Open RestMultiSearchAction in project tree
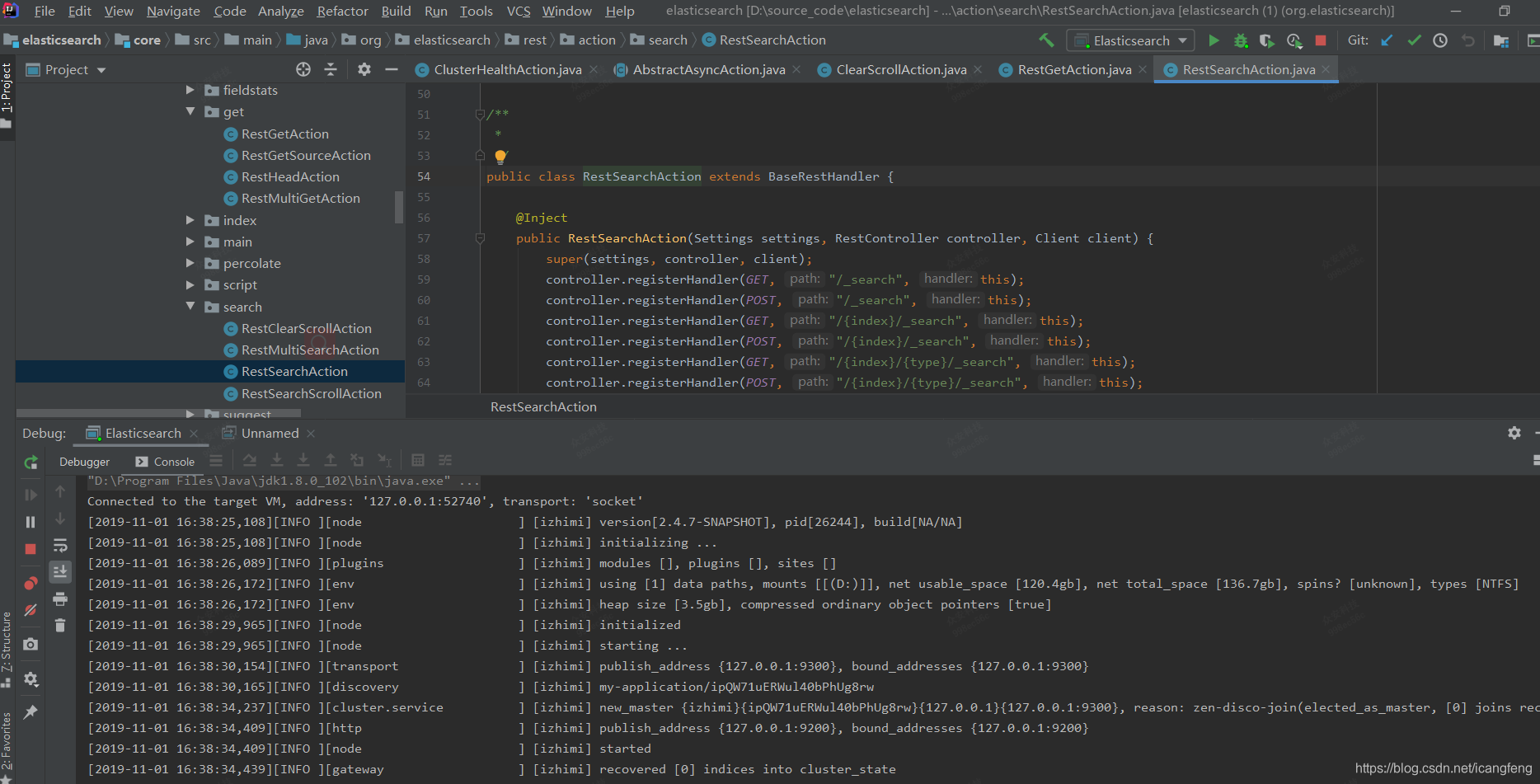1540x784 pixels. [x=310, y=350]
